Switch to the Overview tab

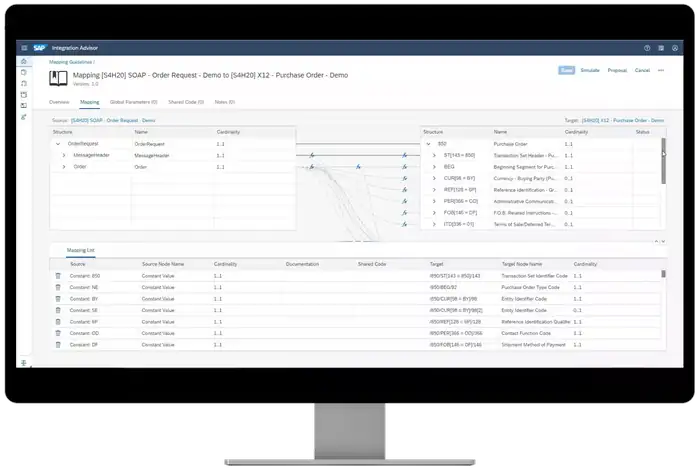click(59, 102)
